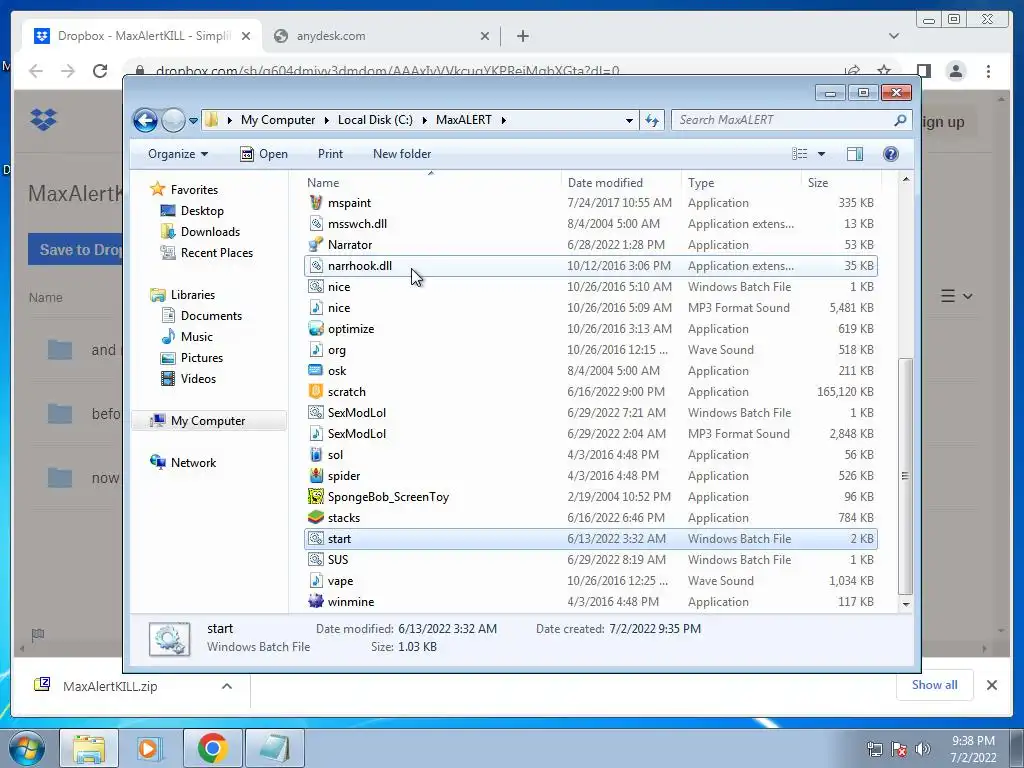This screenshot has height=768, width=1024.
Task: Click the Explorer forward navigation arrow
Action: 173,120
